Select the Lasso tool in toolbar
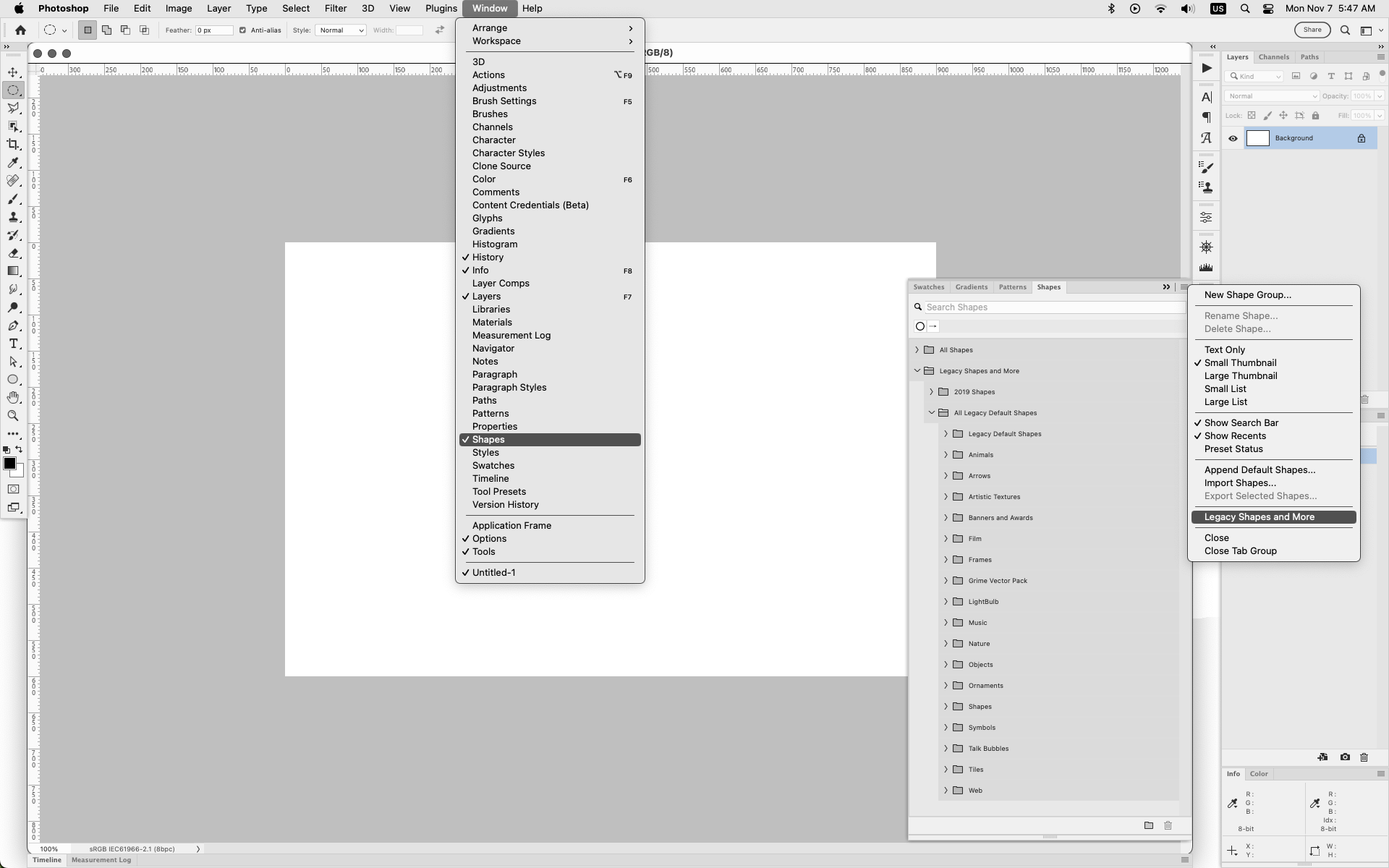This screenshot has height=868, width=1389. click(14, 108)
